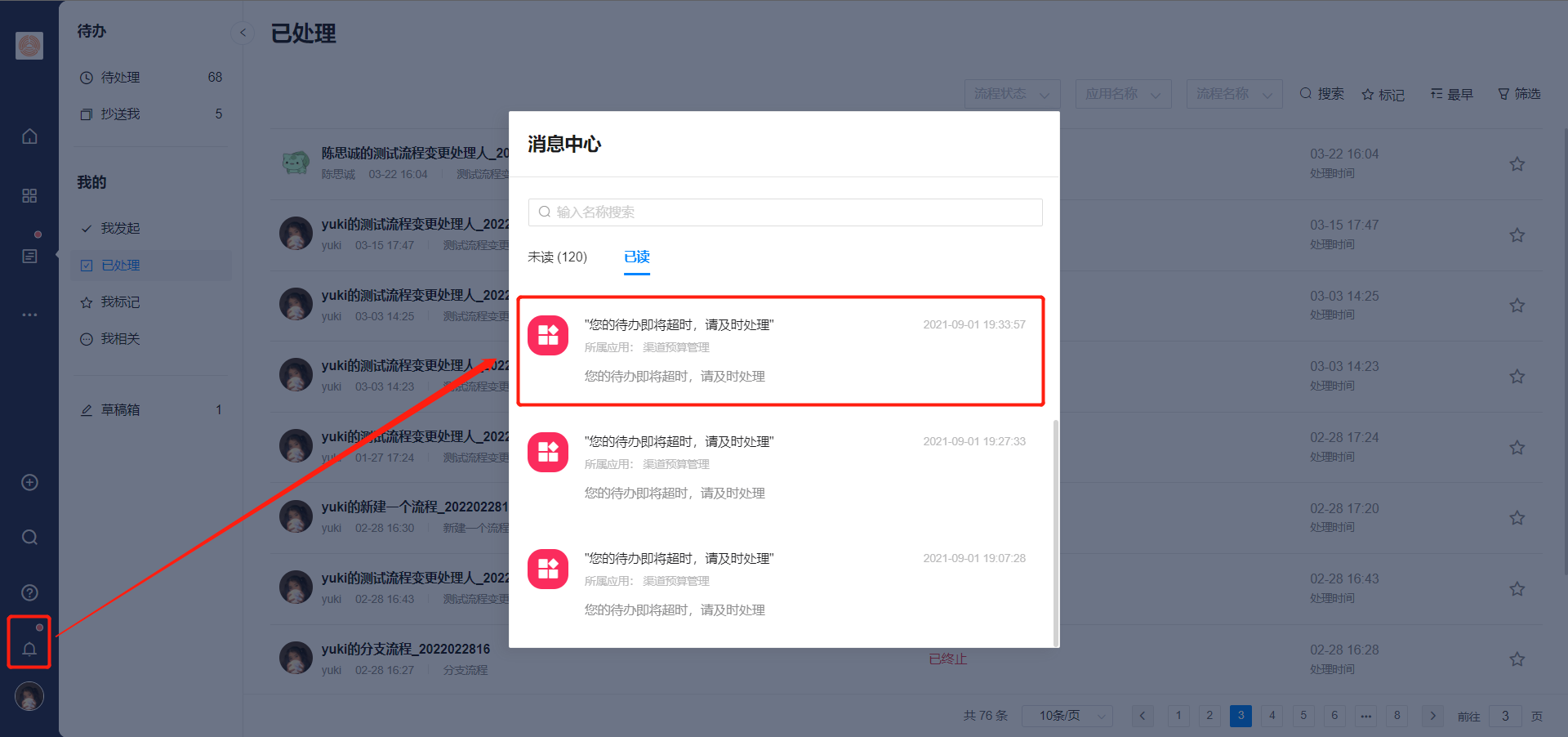Click the notification bell icon in sidebar
This screenshot has width=1568, height=737.
tap(29, 649)
